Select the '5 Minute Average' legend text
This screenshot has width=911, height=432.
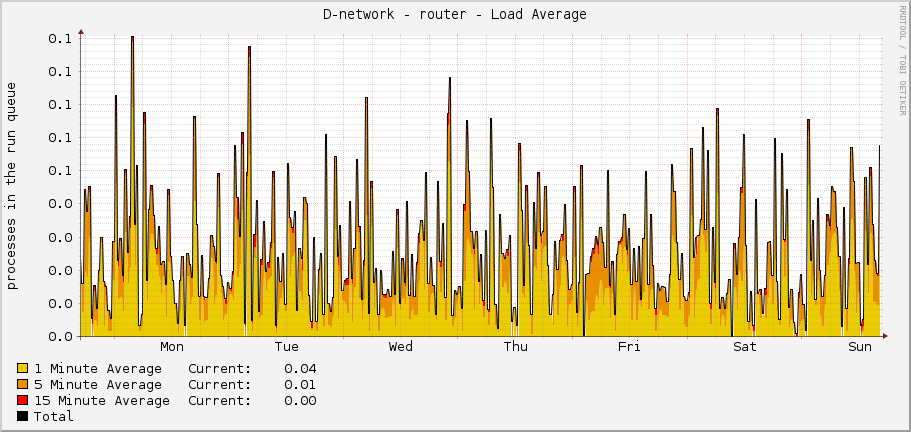pos(98,385)
